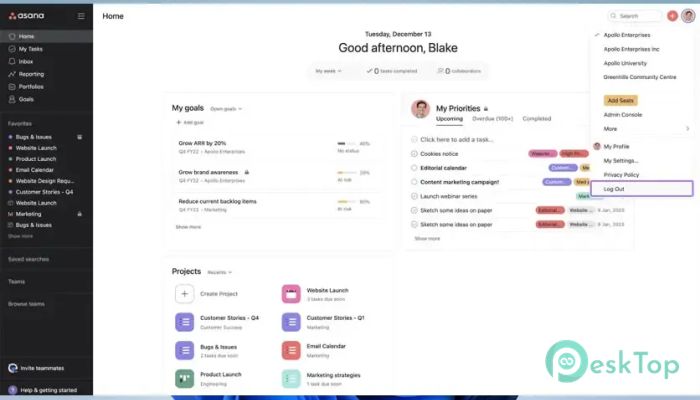Open favorite Email Calendar project
The image size is (700, 400).
point(34,170)
